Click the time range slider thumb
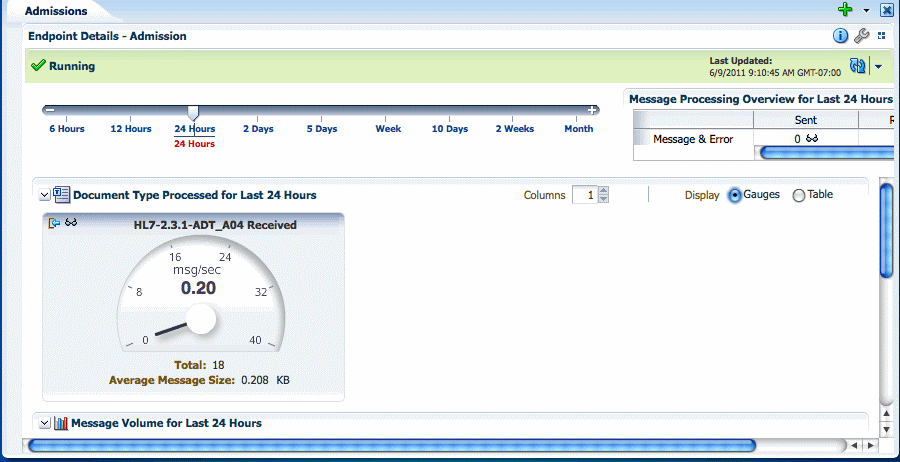Screen dimensions: 900x462 tap(193, 112)
